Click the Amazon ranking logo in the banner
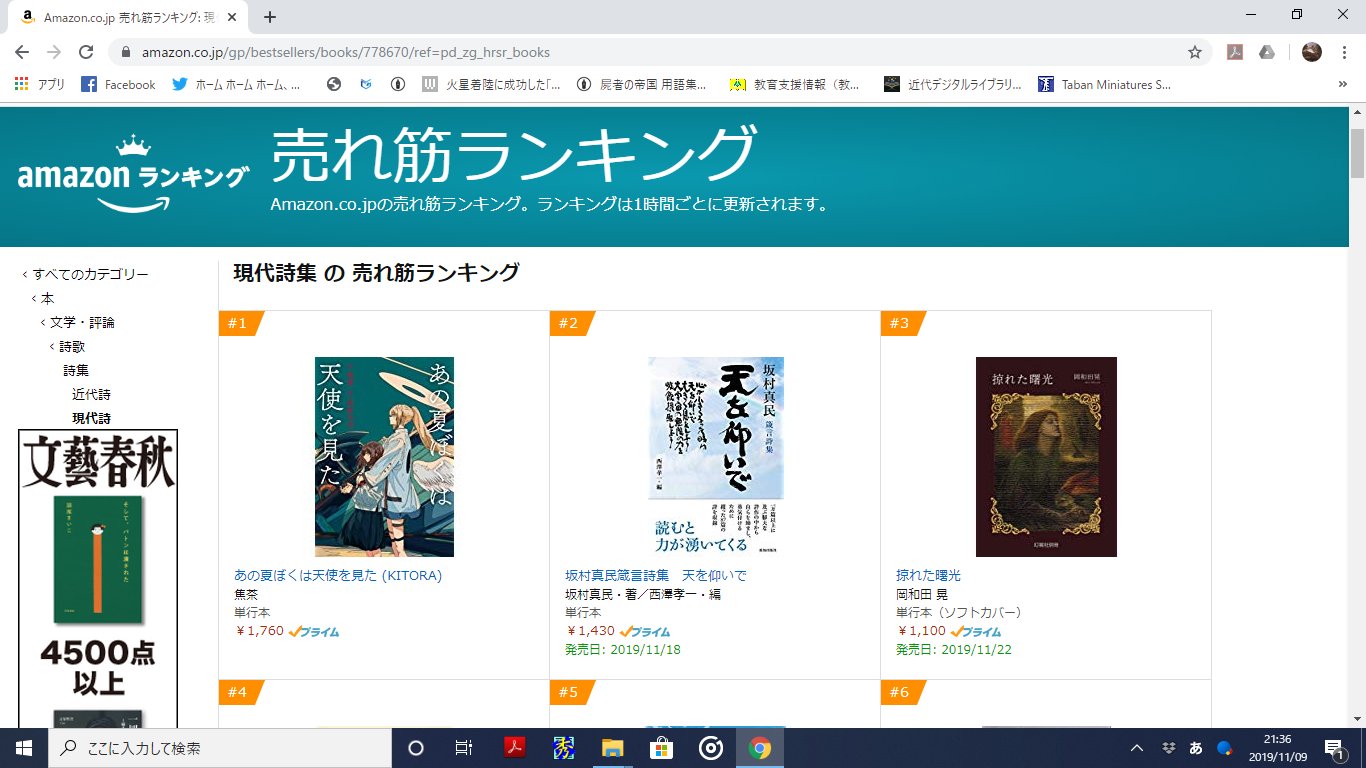The image size is (1366, 768). [x=133, y=174]
